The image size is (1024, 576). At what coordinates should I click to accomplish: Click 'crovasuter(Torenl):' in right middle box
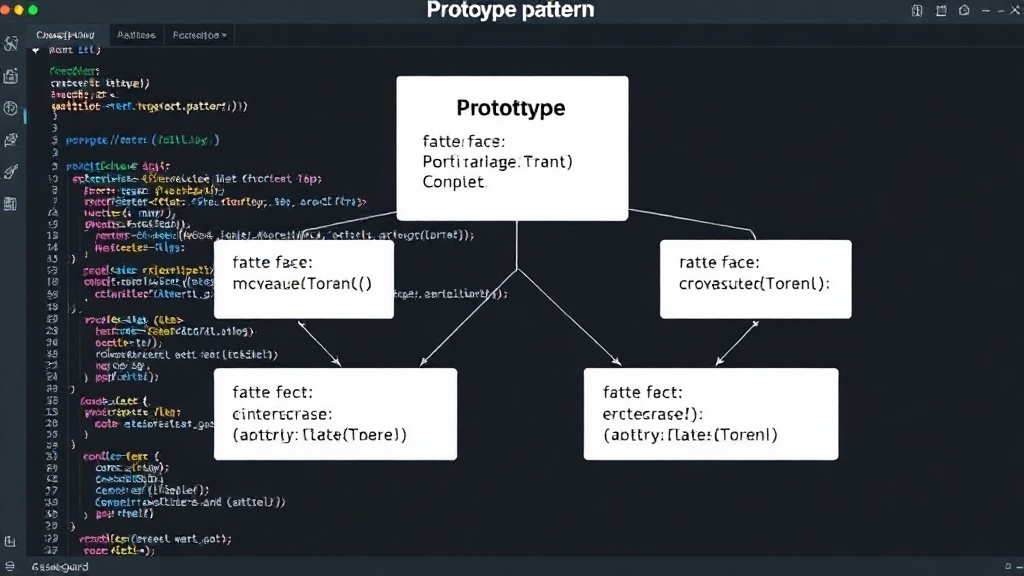(x=754, y=283)
